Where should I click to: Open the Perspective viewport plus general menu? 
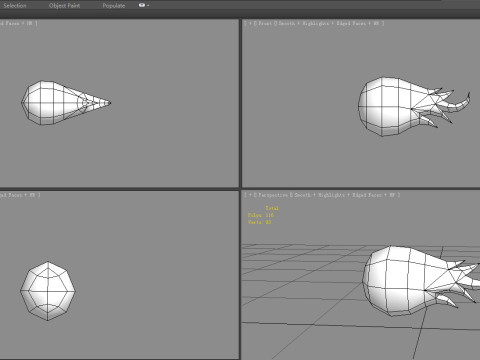[x=250, y=195]
